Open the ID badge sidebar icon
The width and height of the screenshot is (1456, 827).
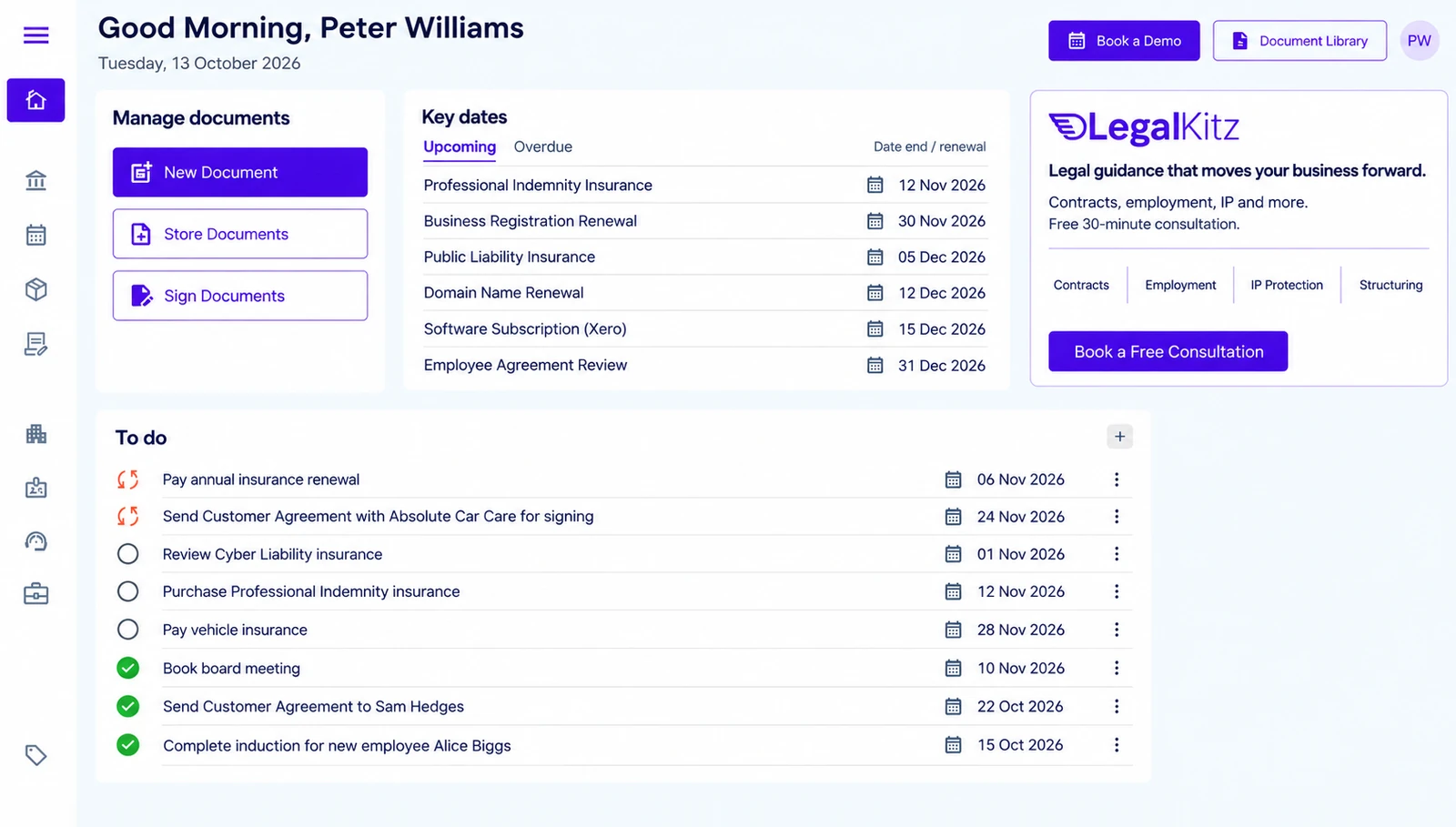[36, 488]
